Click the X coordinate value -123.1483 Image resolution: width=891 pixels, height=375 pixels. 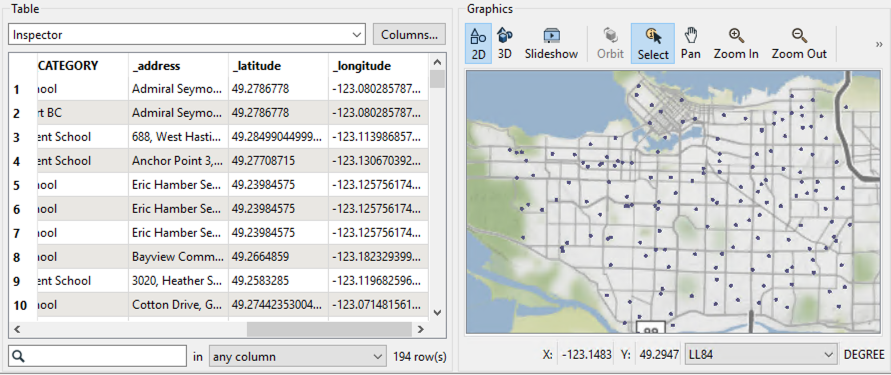587,355
